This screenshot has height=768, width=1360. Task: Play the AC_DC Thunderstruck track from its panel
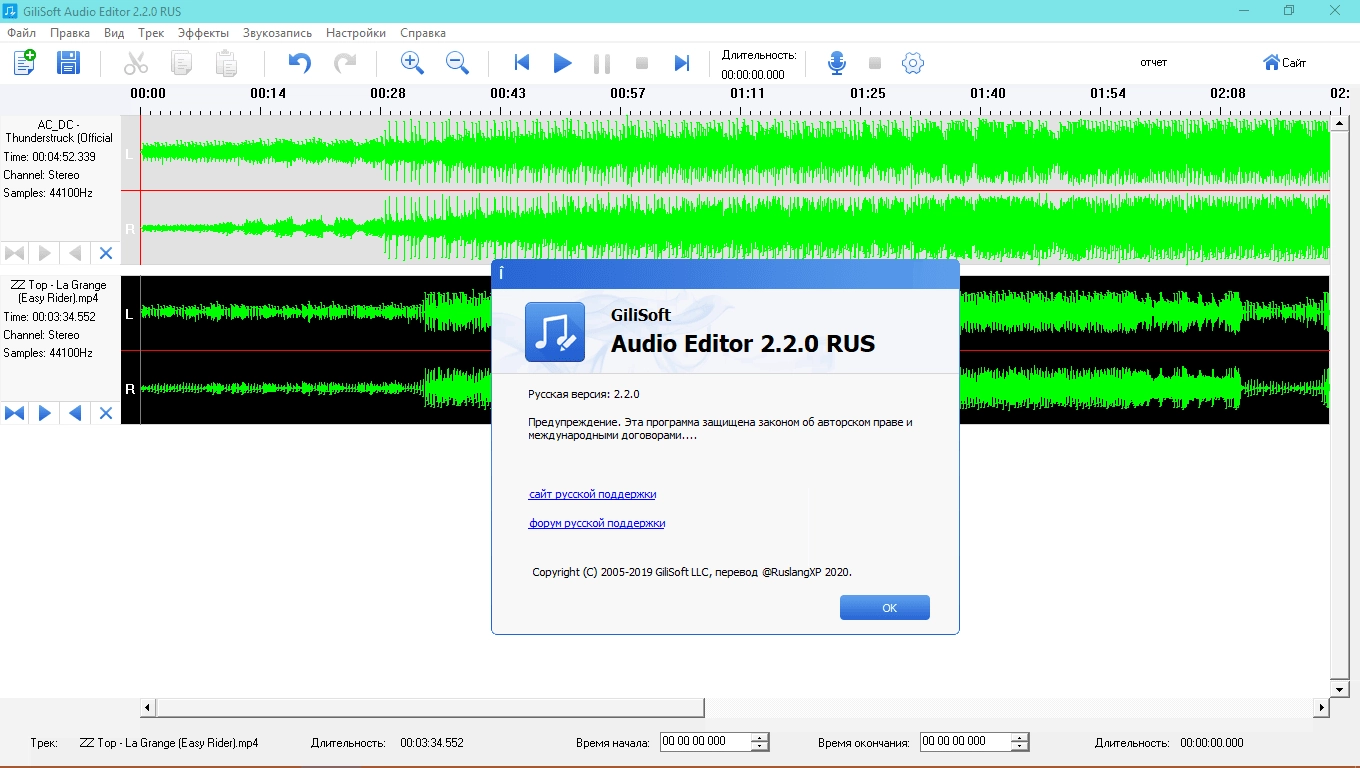[x=45, y=253]
